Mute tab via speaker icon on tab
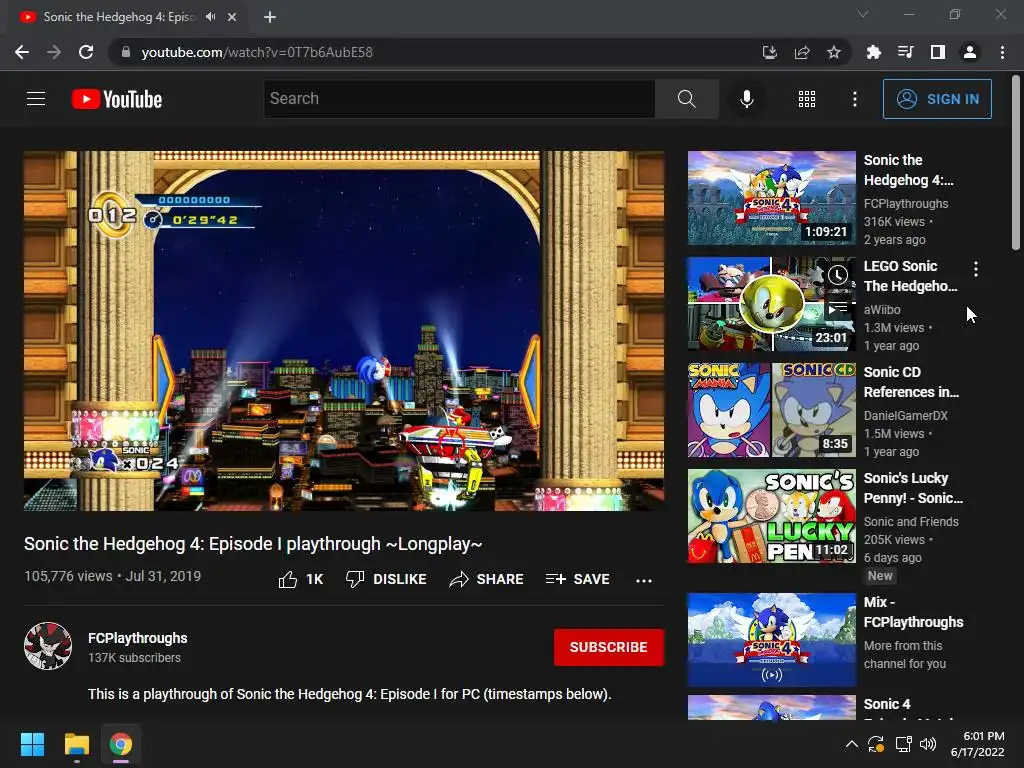Image resolution: width=1024 pixels, height=768 pixels. 210,17
